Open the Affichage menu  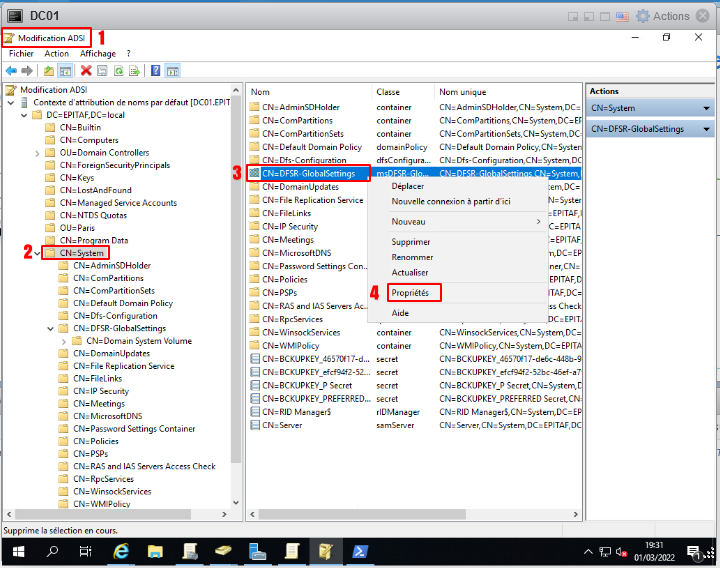[98, 53]
